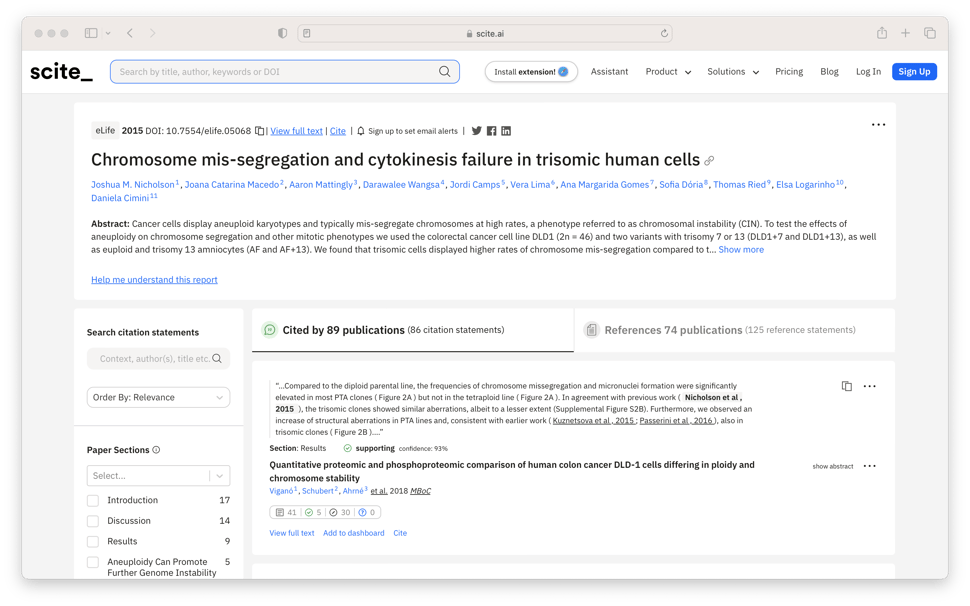Image resolution: width=970 pixels, height=606 pixels.
Task: Share the paper on Twitter
Action: tap(477, 131)
